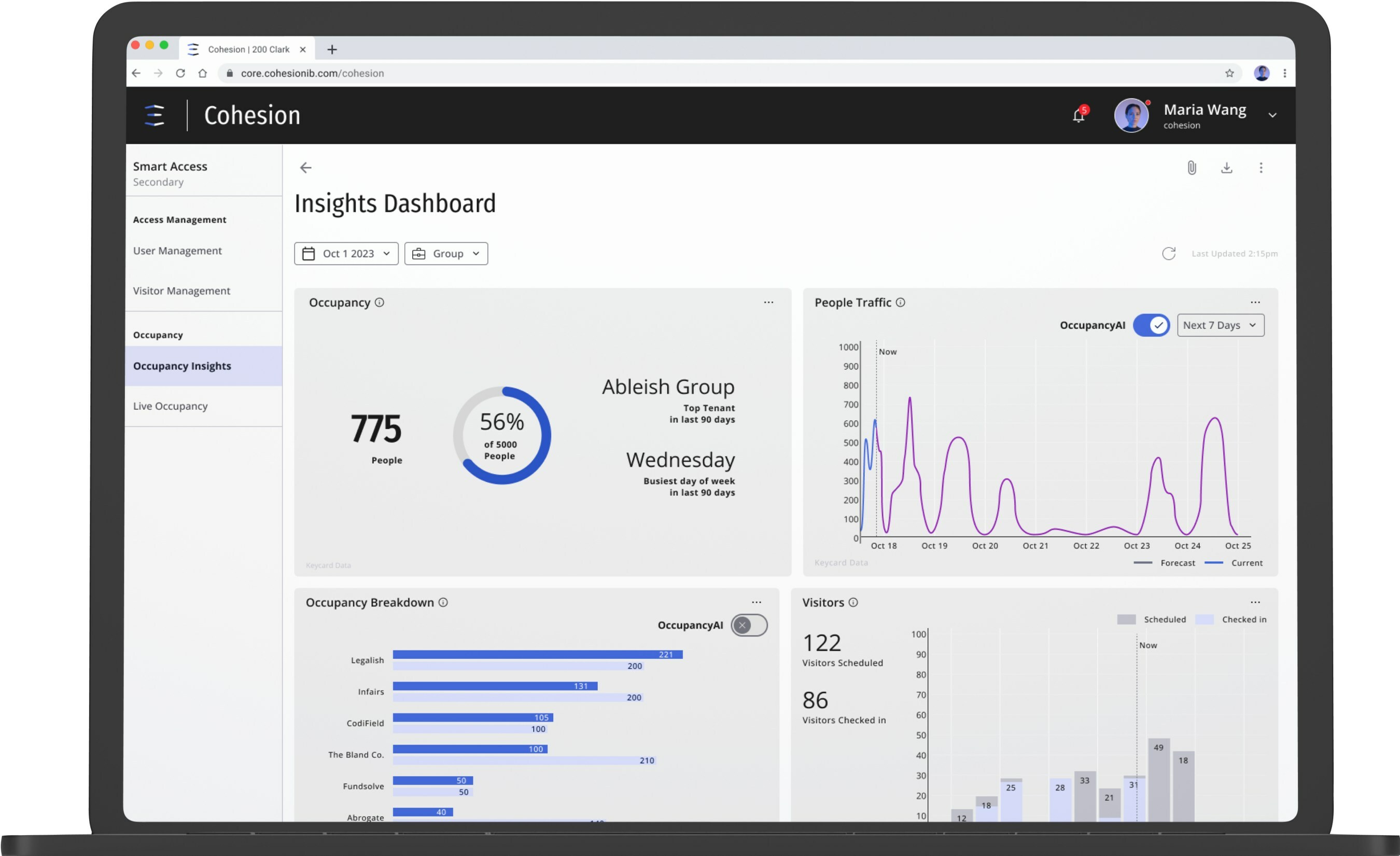Open User Management page

177,251
